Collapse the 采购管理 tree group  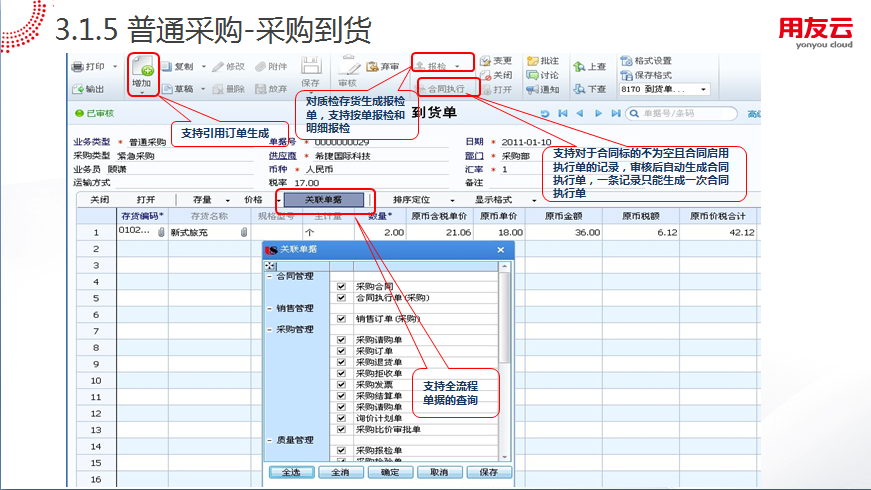click(x=270, y=329)
